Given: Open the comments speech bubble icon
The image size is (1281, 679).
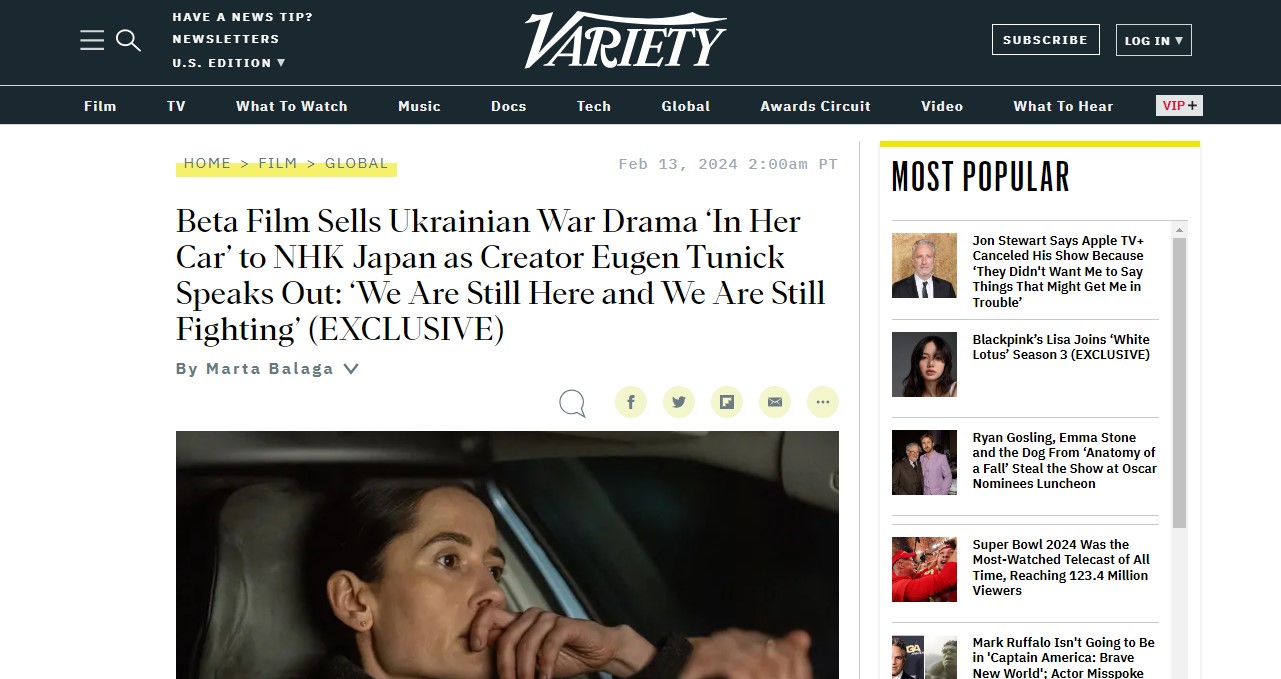Looking at the screenshot, I should (x=573, y=403).
